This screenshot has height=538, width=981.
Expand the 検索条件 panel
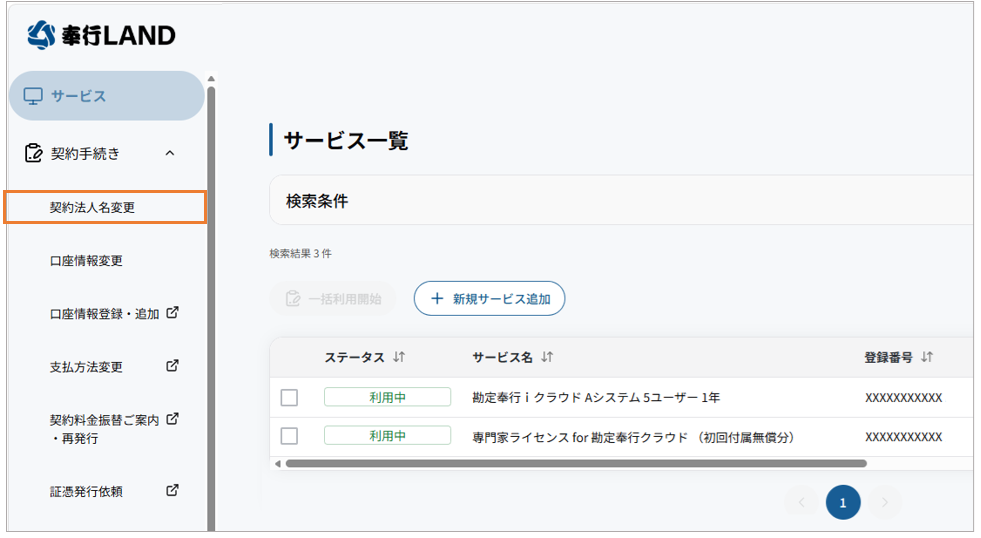(621, 201)
